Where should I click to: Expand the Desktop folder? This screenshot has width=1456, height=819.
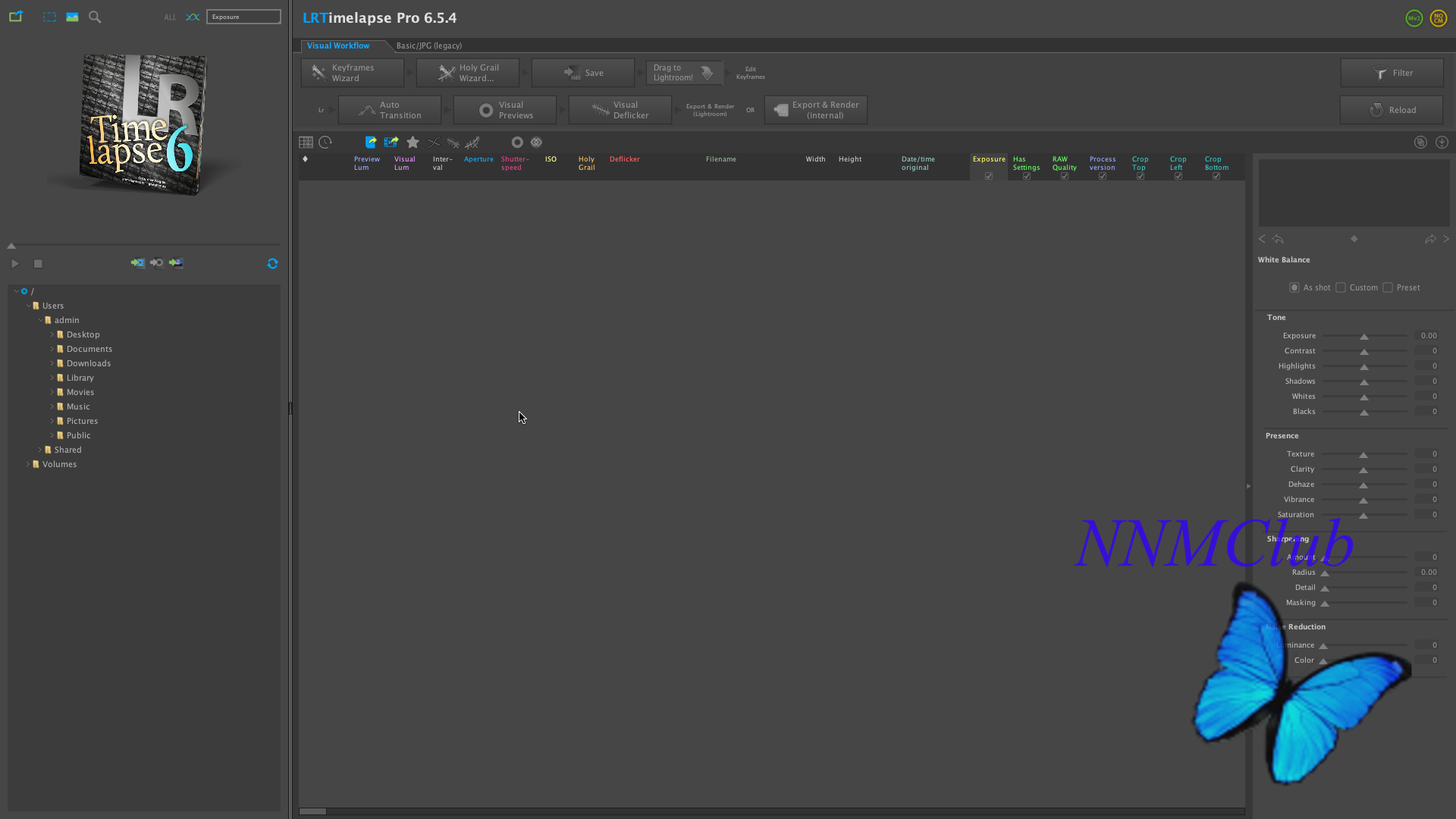point(52,334)
